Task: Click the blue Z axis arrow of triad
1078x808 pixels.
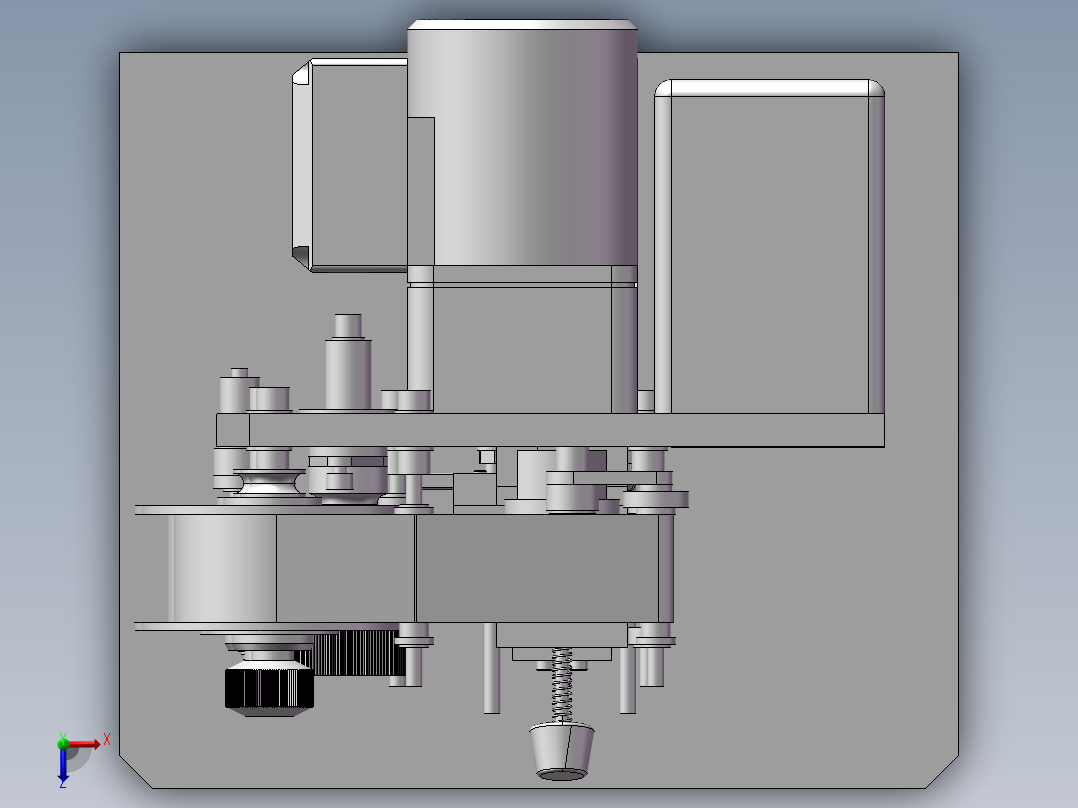Action: 63,765
